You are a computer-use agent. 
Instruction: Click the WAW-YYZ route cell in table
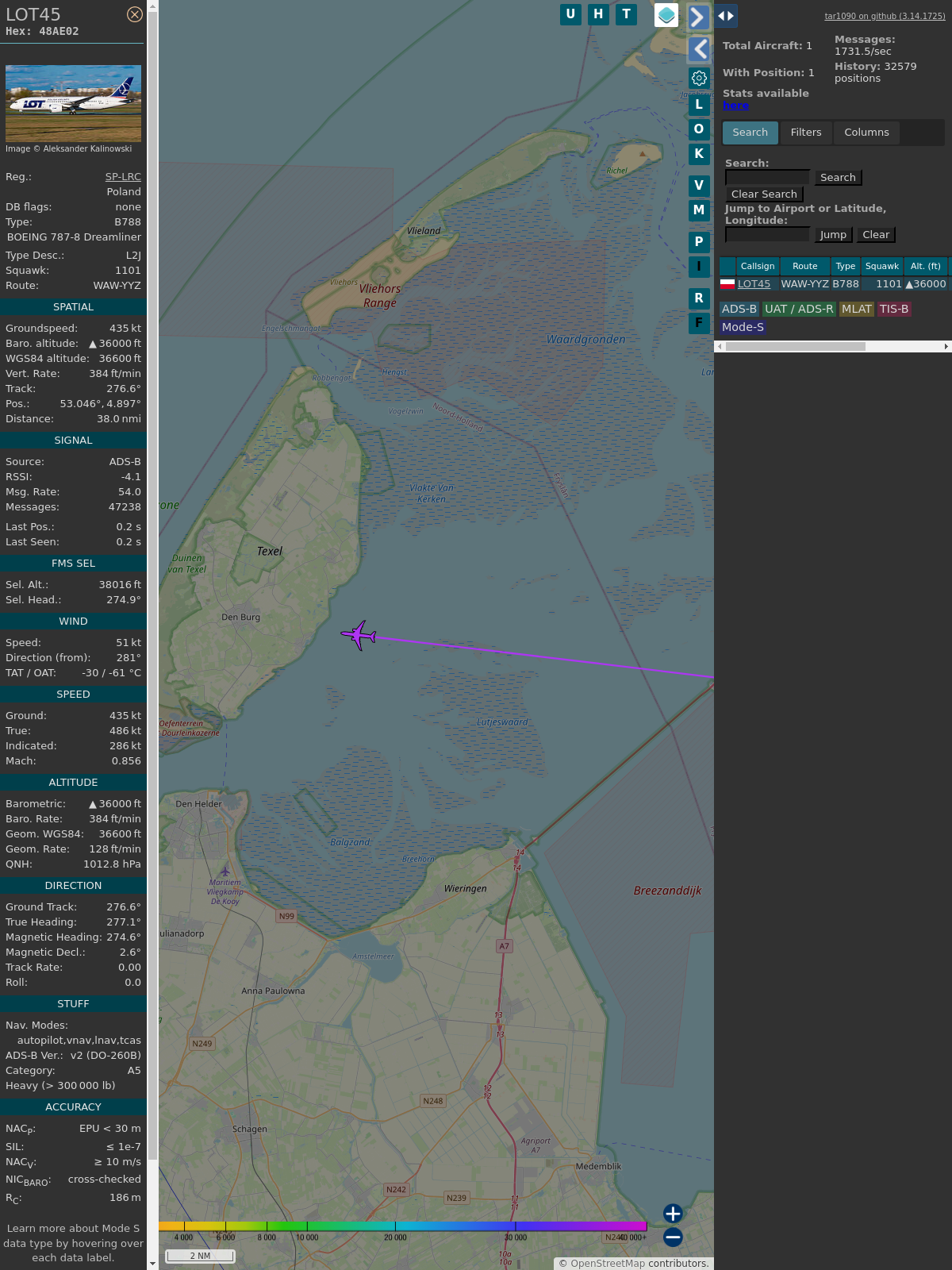[x=804, y=284]
